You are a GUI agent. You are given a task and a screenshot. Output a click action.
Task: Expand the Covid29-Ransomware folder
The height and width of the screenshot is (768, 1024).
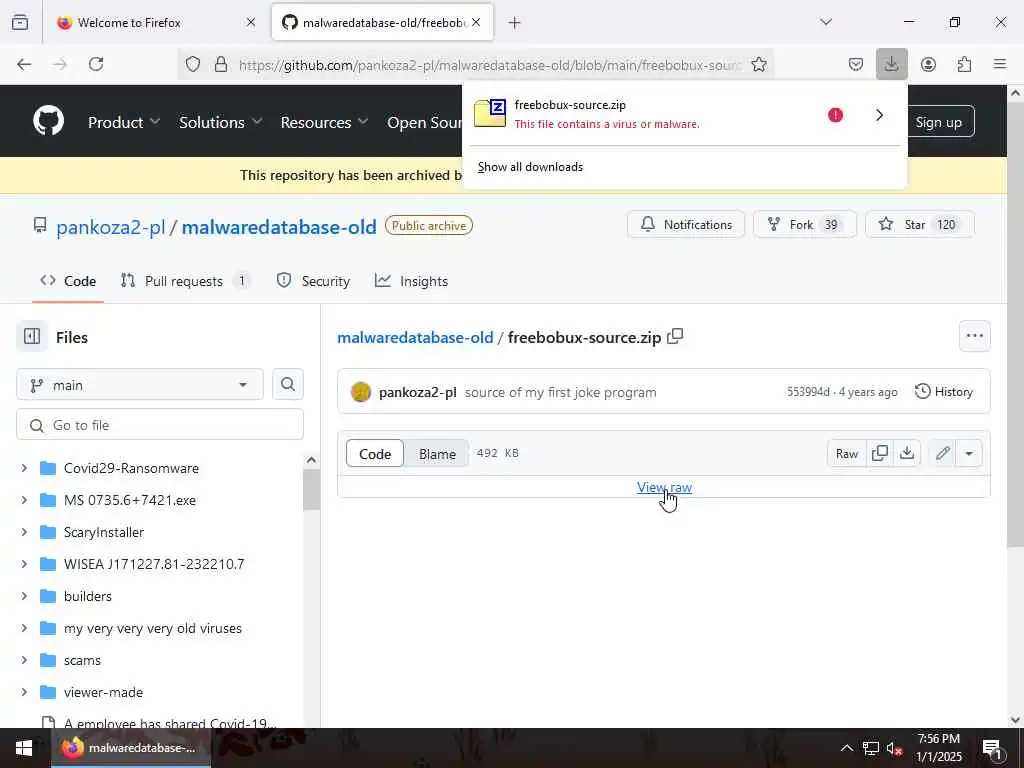point(24,468)
